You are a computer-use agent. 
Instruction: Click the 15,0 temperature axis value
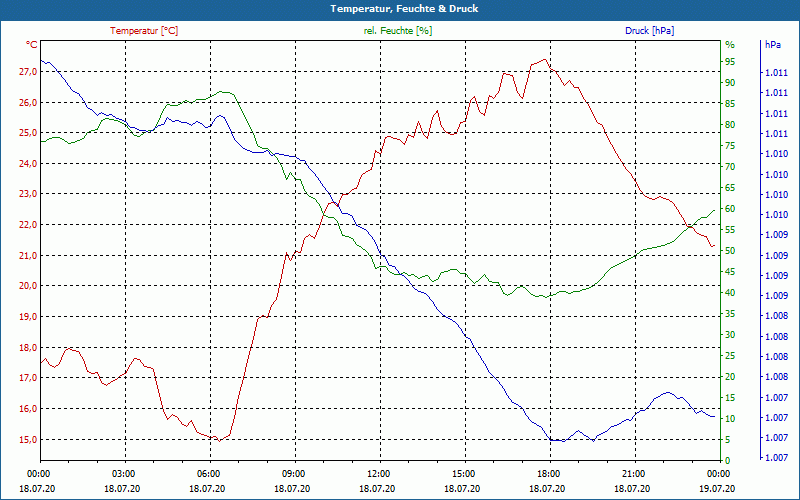[28, 439]
